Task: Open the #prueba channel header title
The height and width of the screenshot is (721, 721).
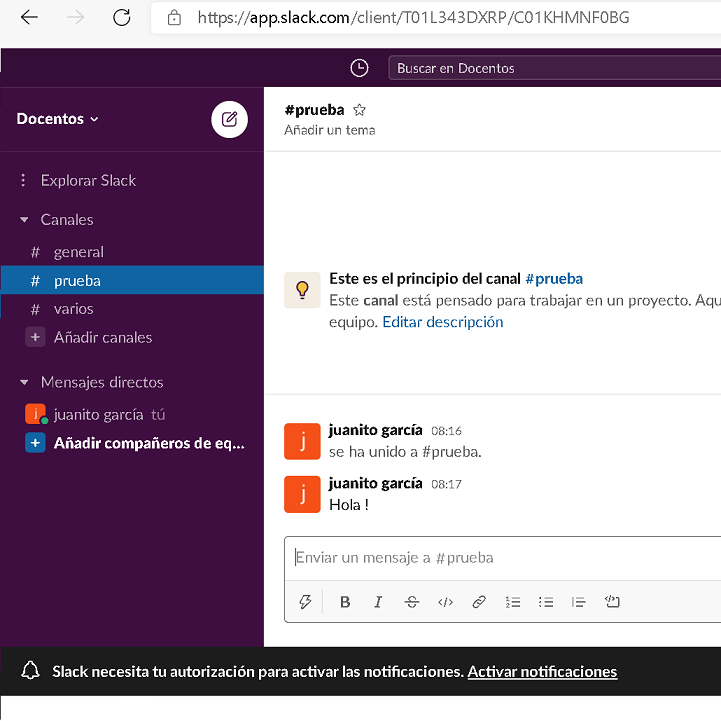Action: (314, 110)
